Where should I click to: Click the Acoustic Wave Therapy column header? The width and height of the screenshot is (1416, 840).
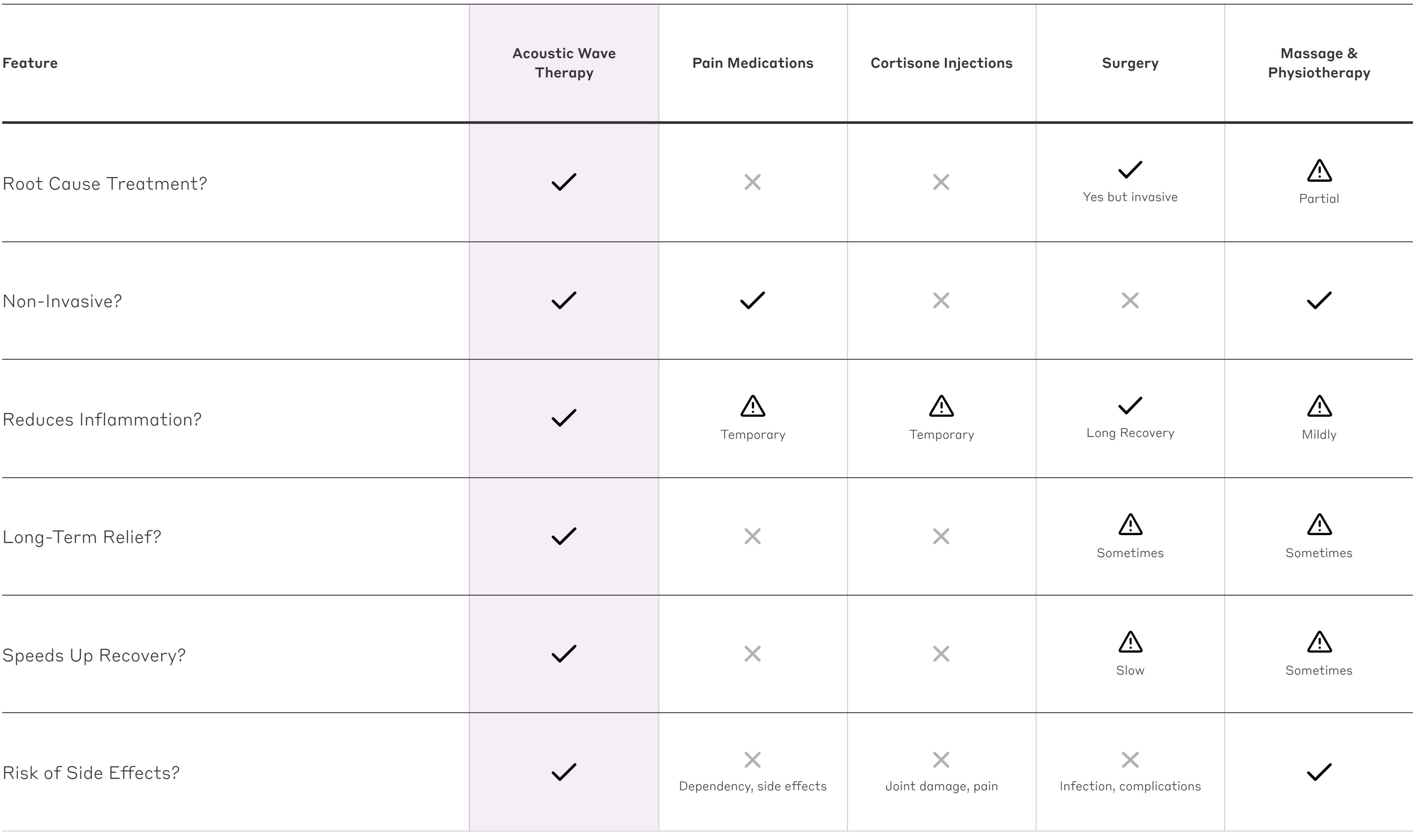click(564, 63)
